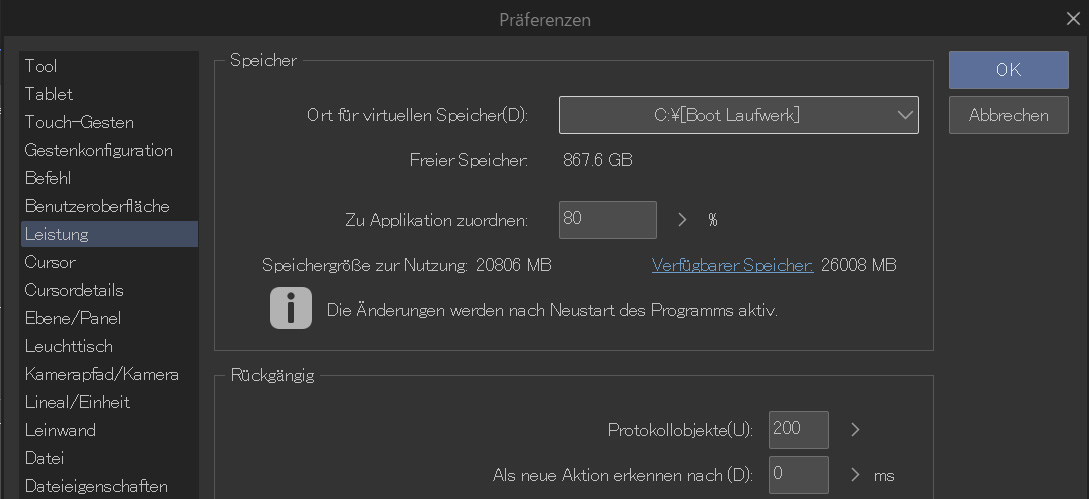This screenshot has height=499, width=1089.
Task: Close the Präferenzen dialog with X
Action: pyautogui.click(x=1073, y=17)
